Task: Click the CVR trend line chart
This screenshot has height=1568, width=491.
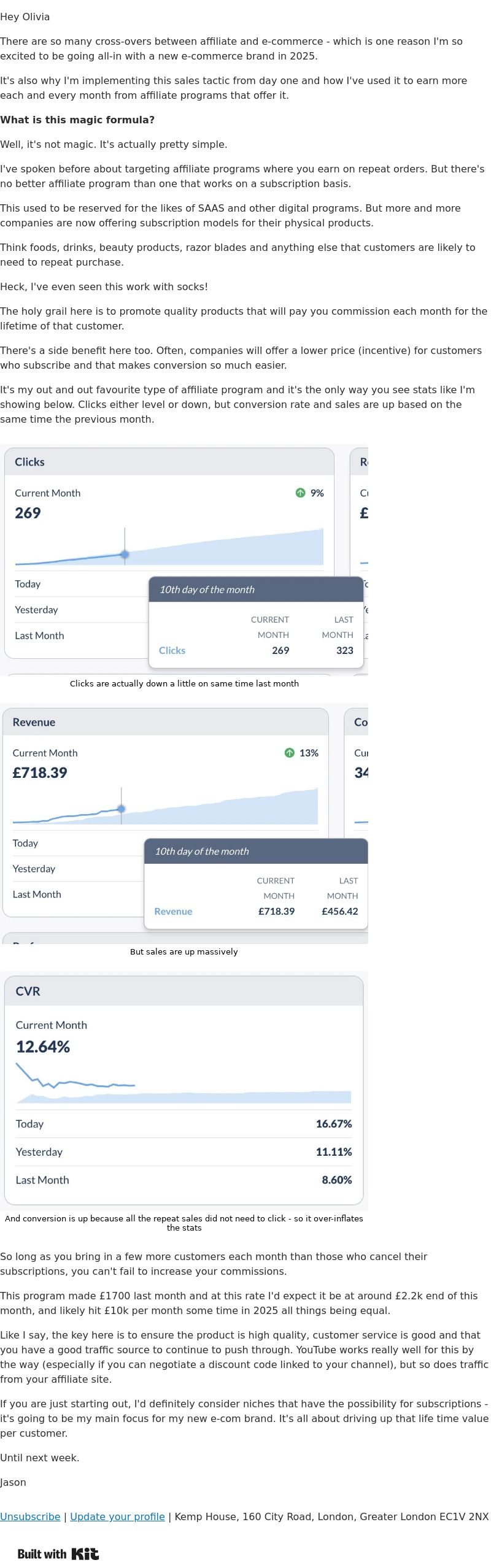Action: click(x=184, y=1083)
